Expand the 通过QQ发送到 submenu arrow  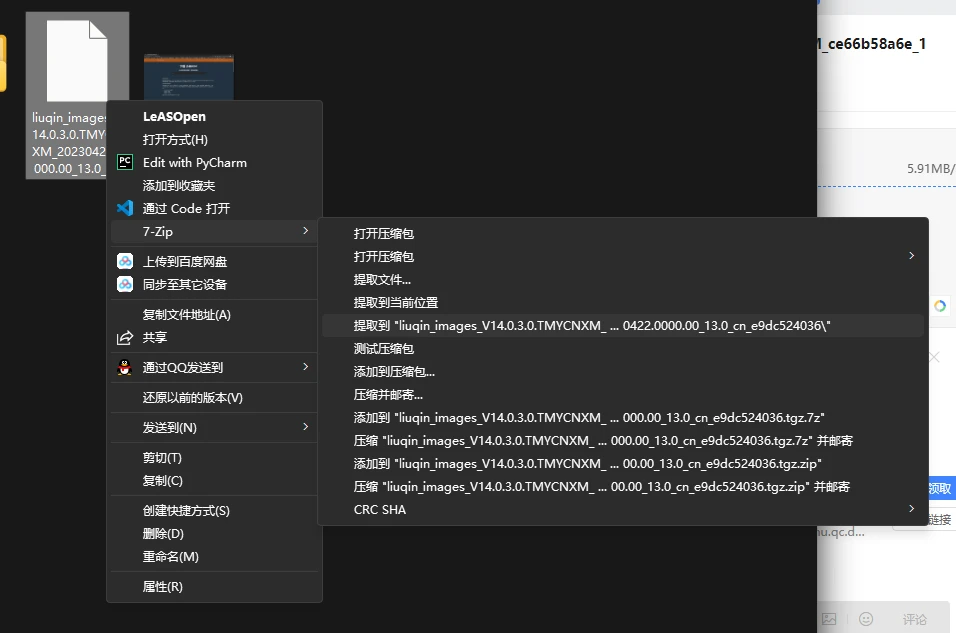click(305, 367)
